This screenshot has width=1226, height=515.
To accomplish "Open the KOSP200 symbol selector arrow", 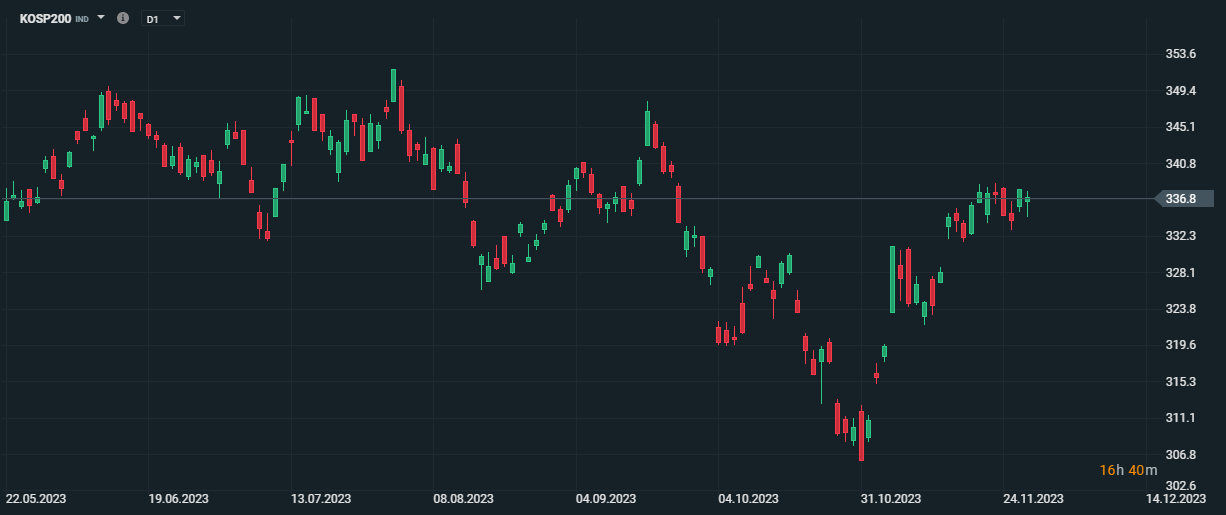I will 101,18.
